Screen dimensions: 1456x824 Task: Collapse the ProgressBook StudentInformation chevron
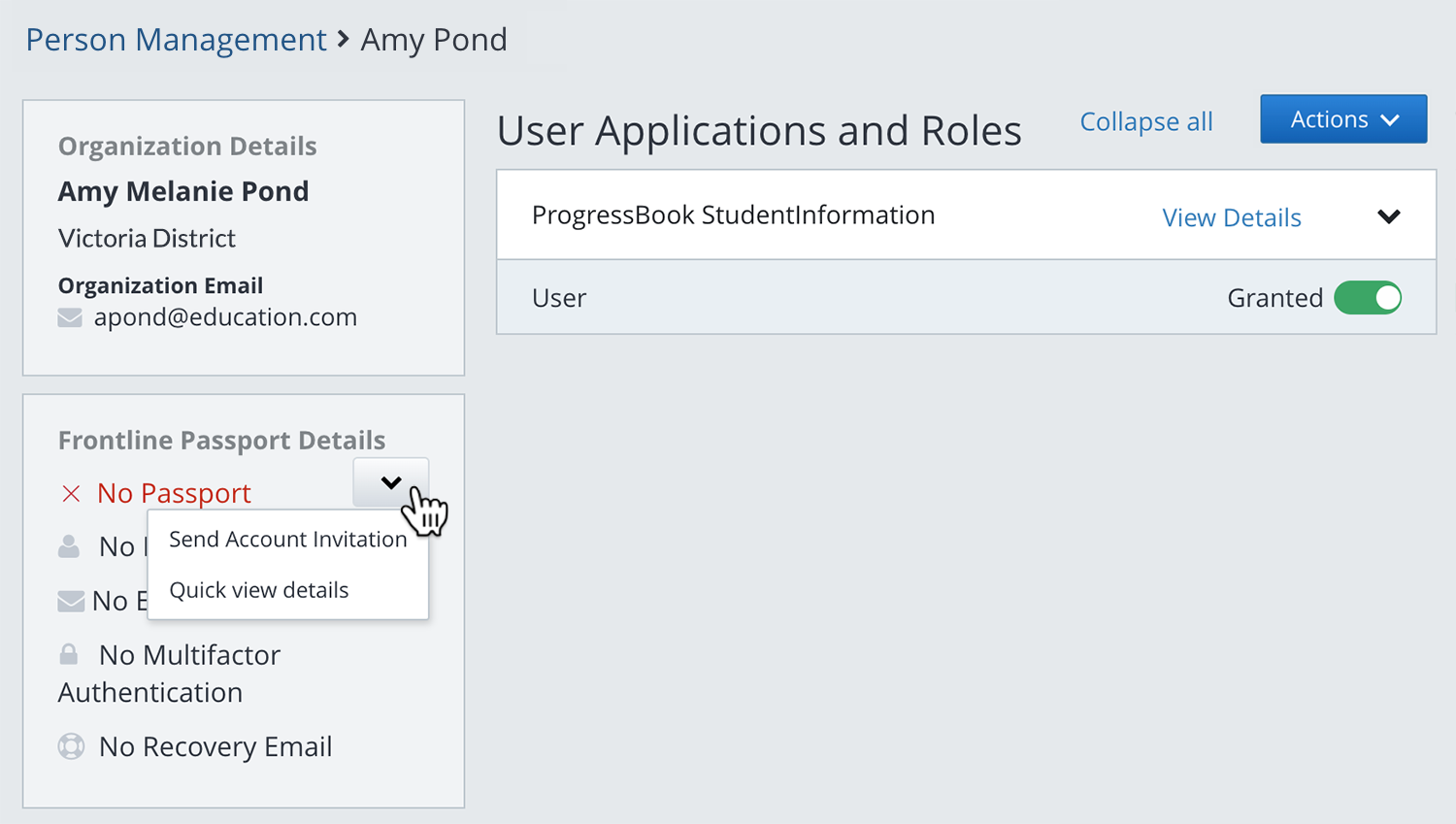1388,216
